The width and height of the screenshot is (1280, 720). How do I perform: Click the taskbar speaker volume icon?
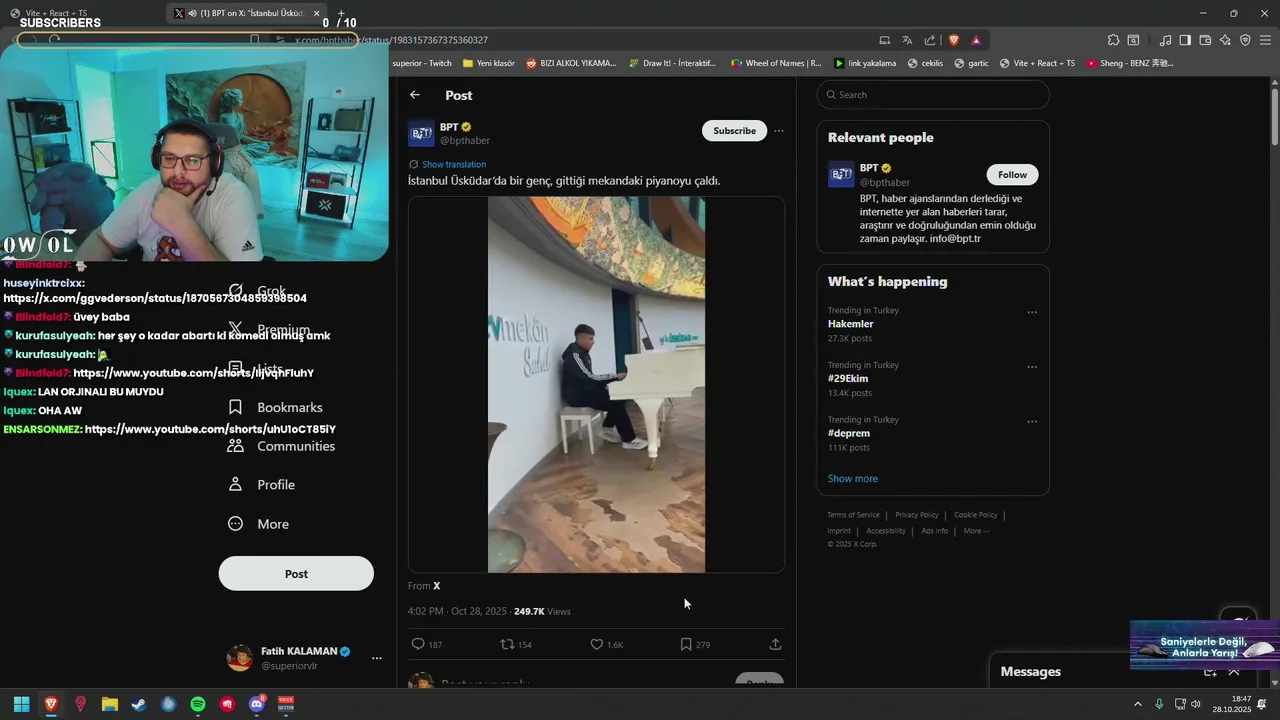(x=1196, y=704)
